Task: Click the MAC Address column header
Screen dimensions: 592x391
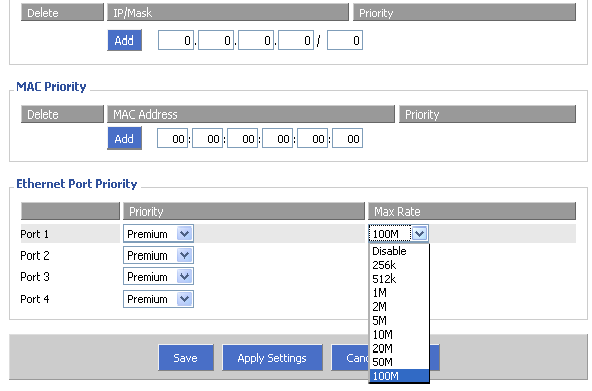Action: point(251,114)
